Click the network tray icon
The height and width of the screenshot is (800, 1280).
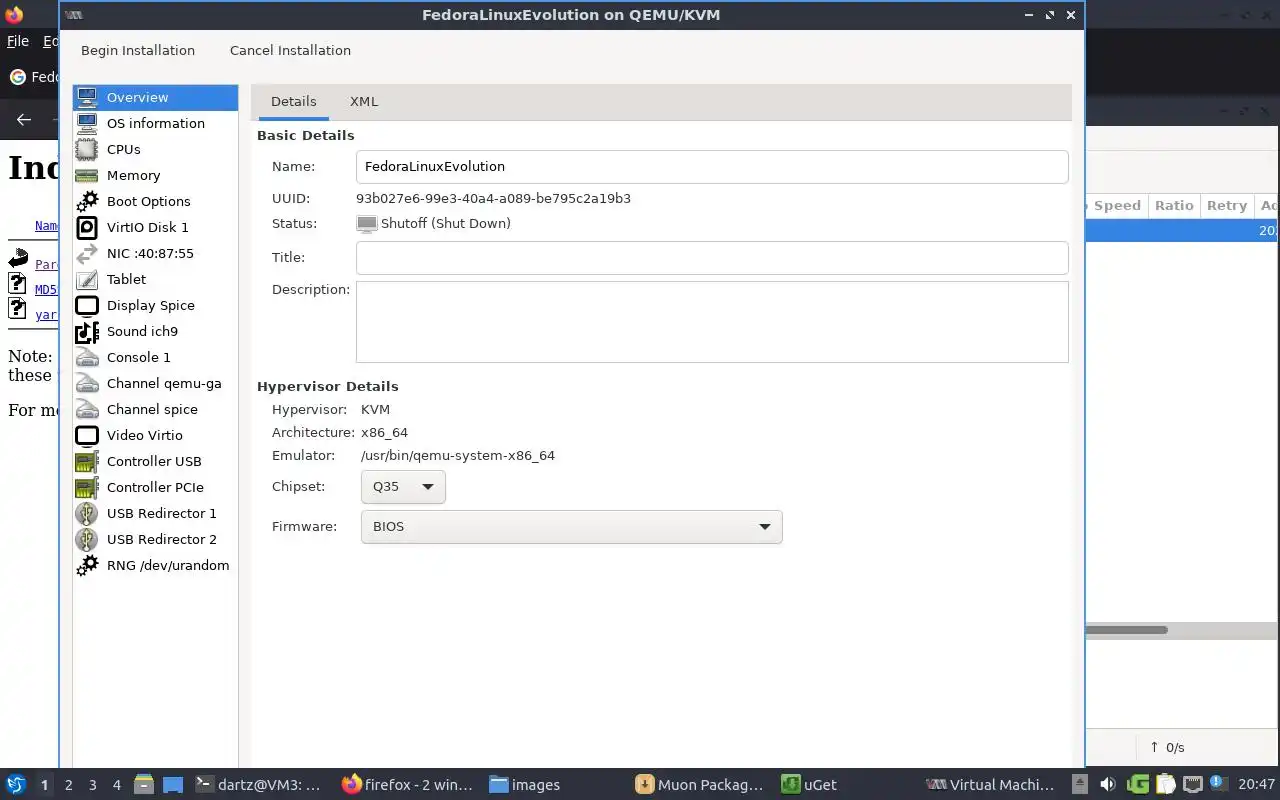pos(1192,784)
